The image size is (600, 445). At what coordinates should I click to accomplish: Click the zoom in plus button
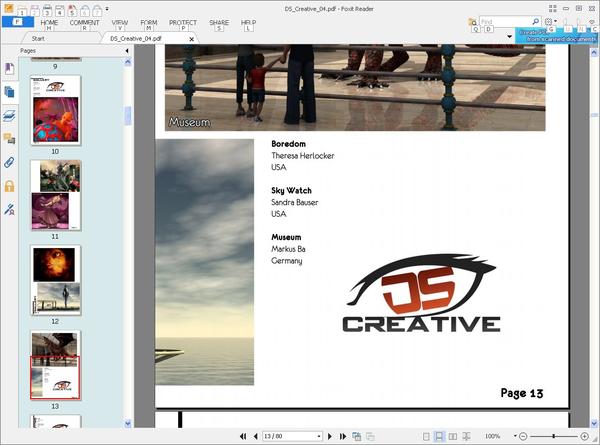click(x=584, y=436)
